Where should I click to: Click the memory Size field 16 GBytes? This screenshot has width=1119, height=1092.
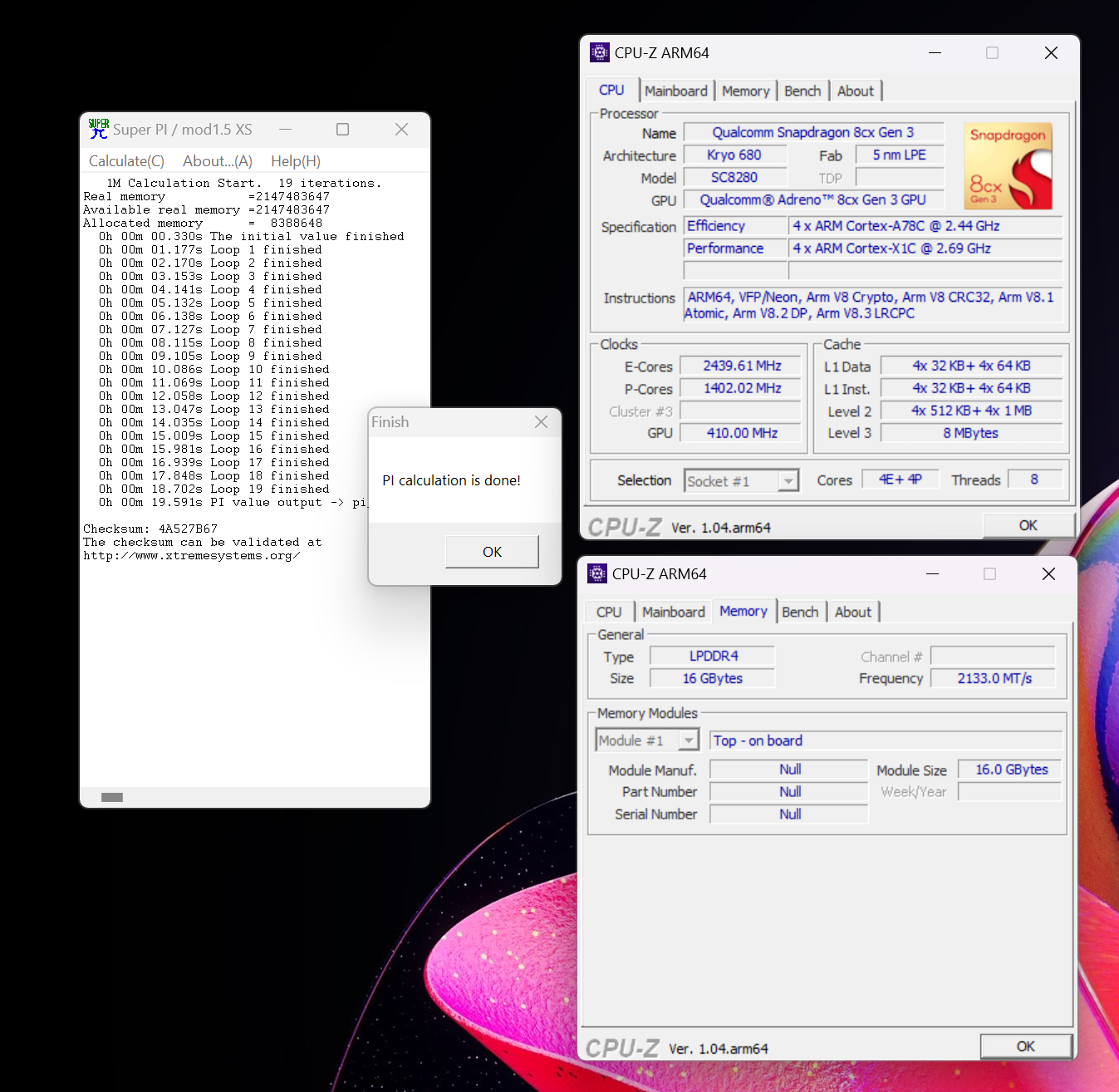click(x=713, y=678)
